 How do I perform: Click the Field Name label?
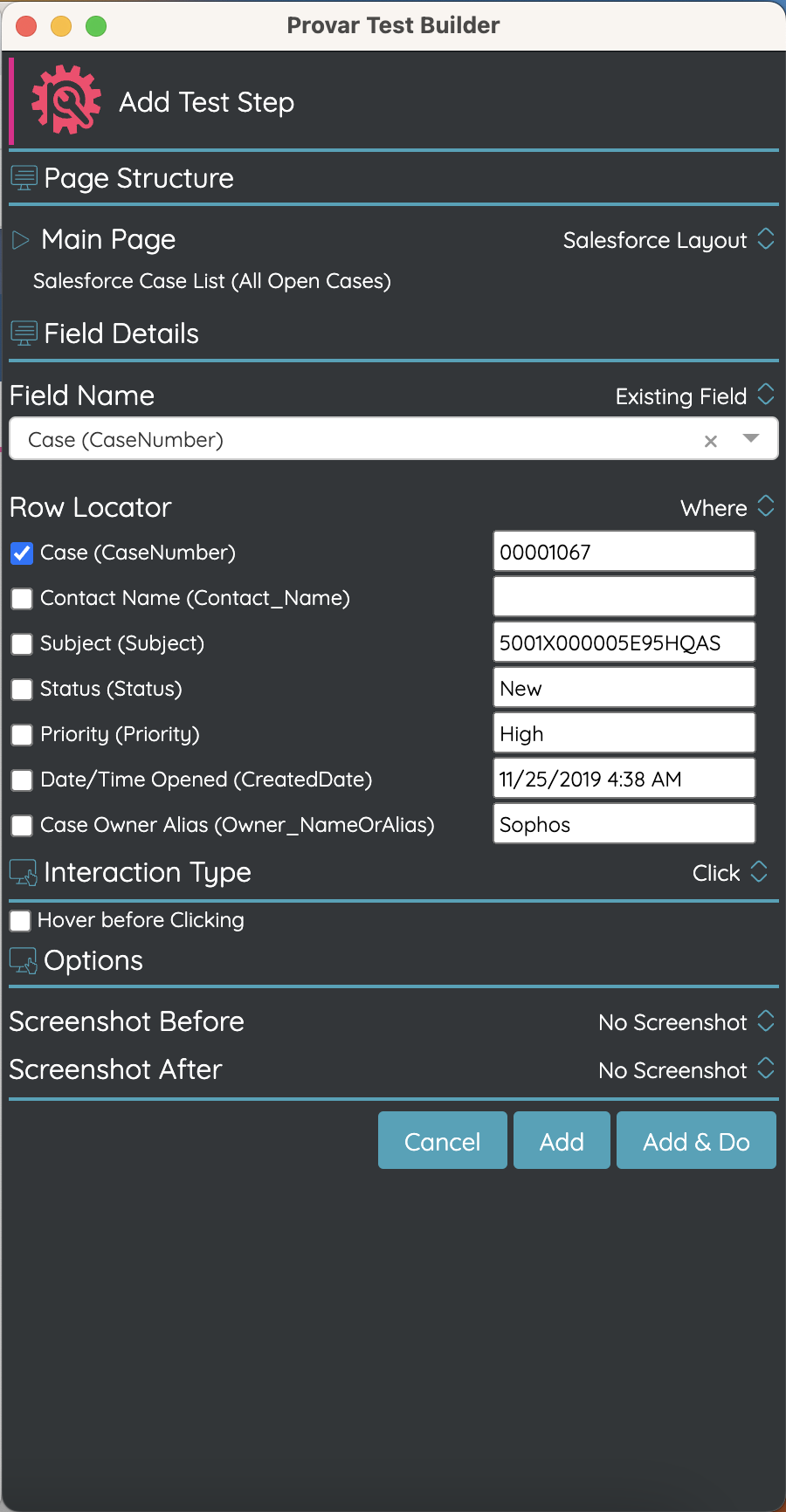[x=82, y=395]
